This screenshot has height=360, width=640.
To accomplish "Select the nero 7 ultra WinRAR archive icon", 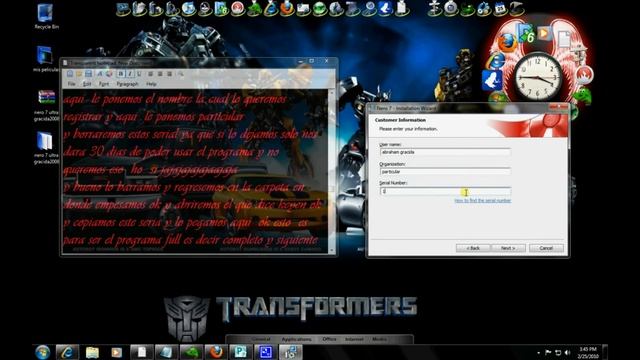I will click(x=46, y=105).
